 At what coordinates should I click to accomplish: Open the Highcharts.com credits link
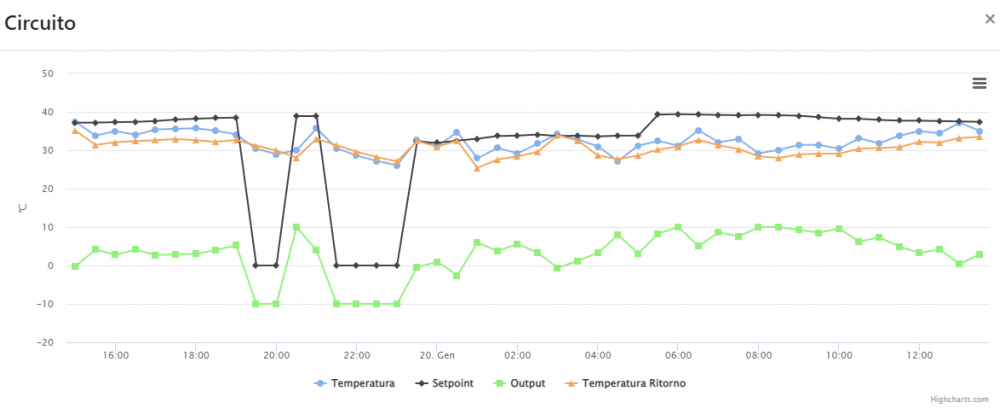[x=959, y=400]
